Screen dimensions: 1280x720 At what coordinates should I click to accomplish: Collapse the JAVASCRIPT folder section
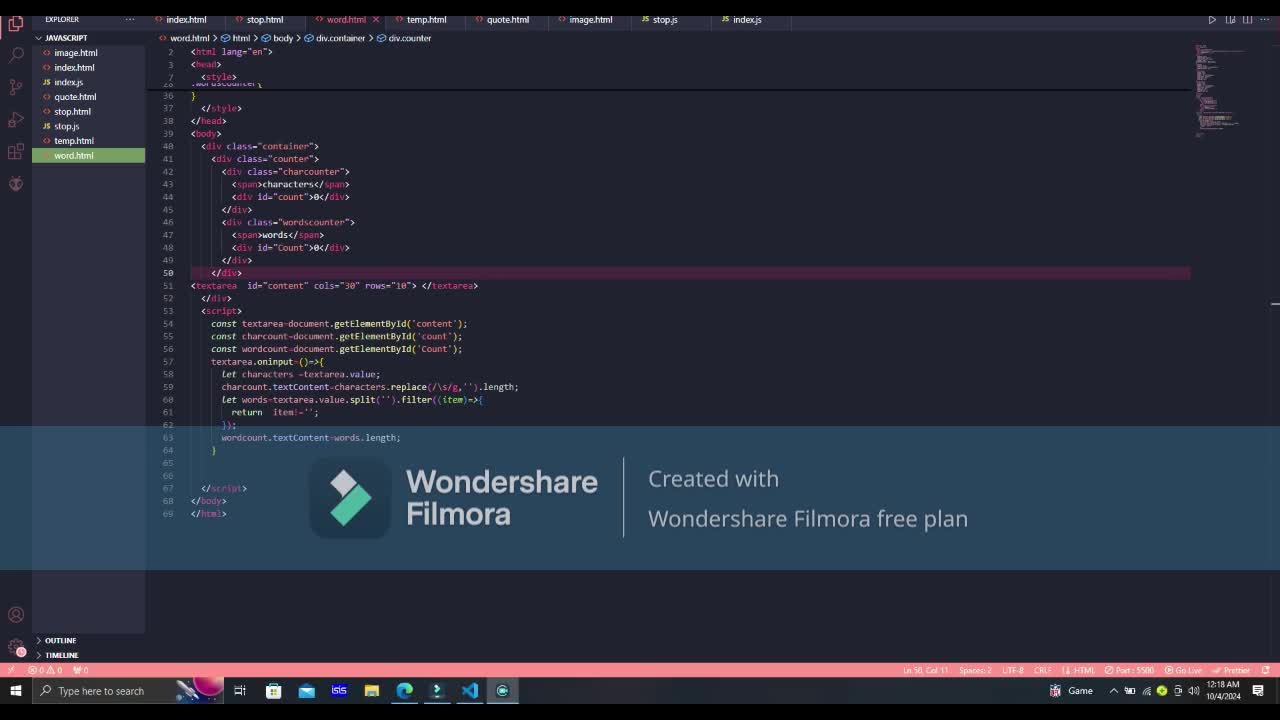coord(88,38)
